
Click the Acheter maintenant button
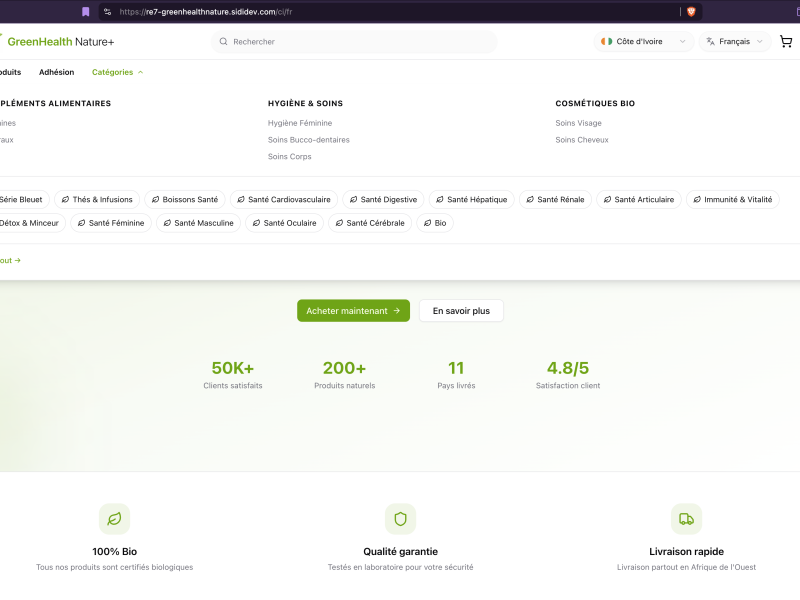[x=353, y=311]
